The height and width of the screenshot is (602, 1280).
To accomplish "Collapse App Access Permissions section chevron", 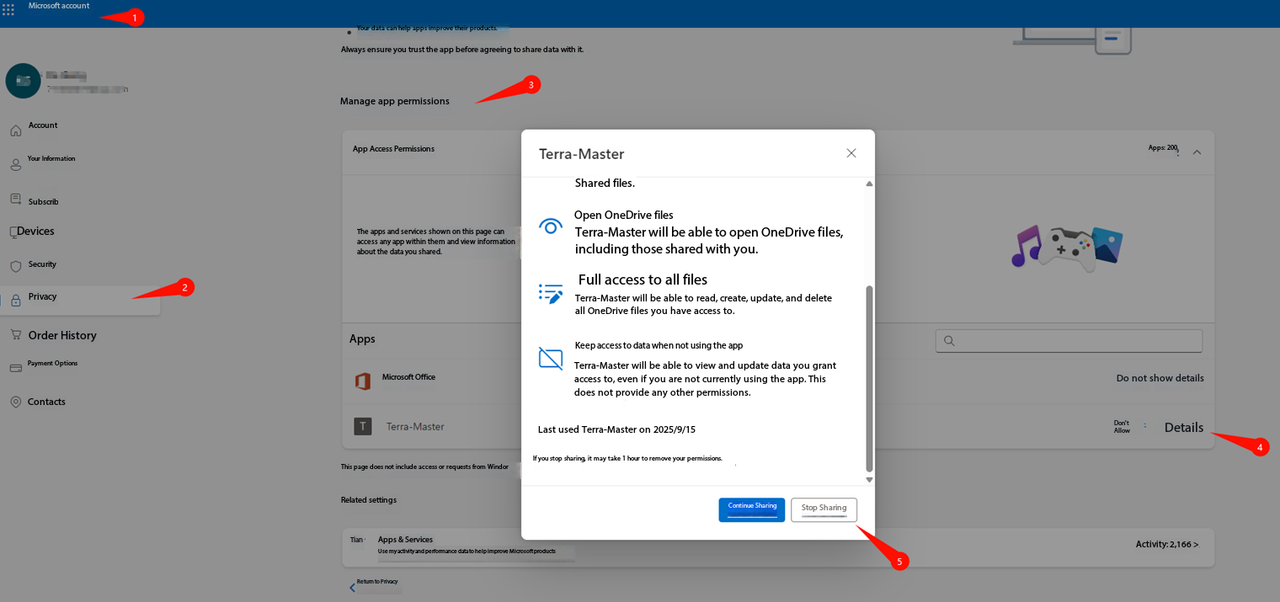I will click(x=1197, y=152).
